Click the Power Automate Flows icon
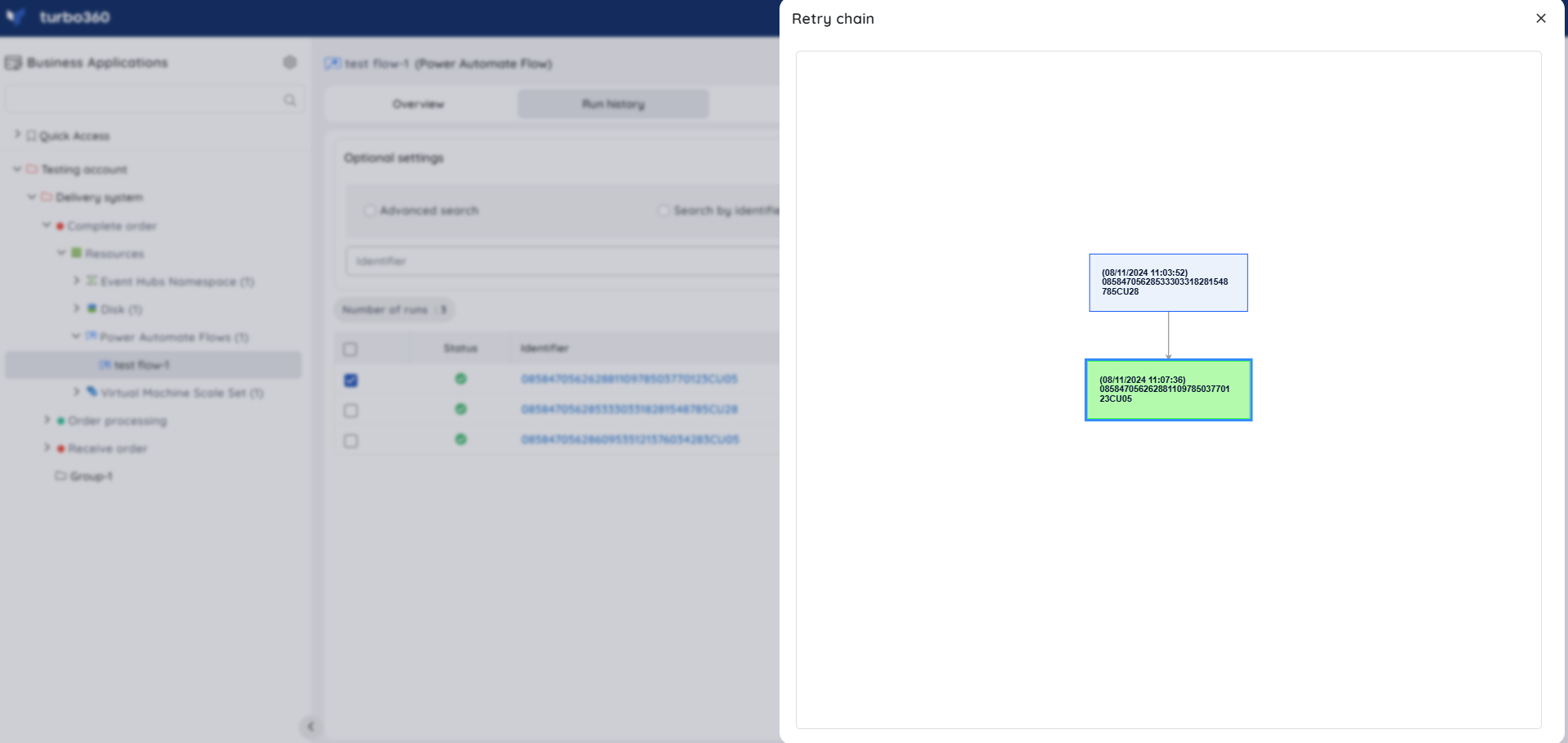This screenshot has width=1568, height=743. 91,336
